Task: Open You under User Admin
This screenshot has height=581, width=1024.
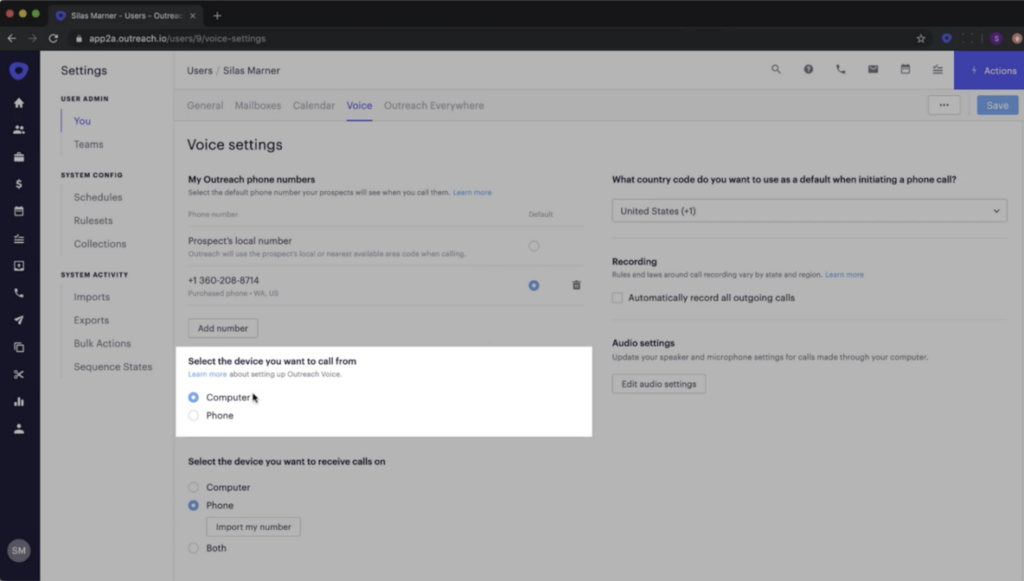Action: 82,121
